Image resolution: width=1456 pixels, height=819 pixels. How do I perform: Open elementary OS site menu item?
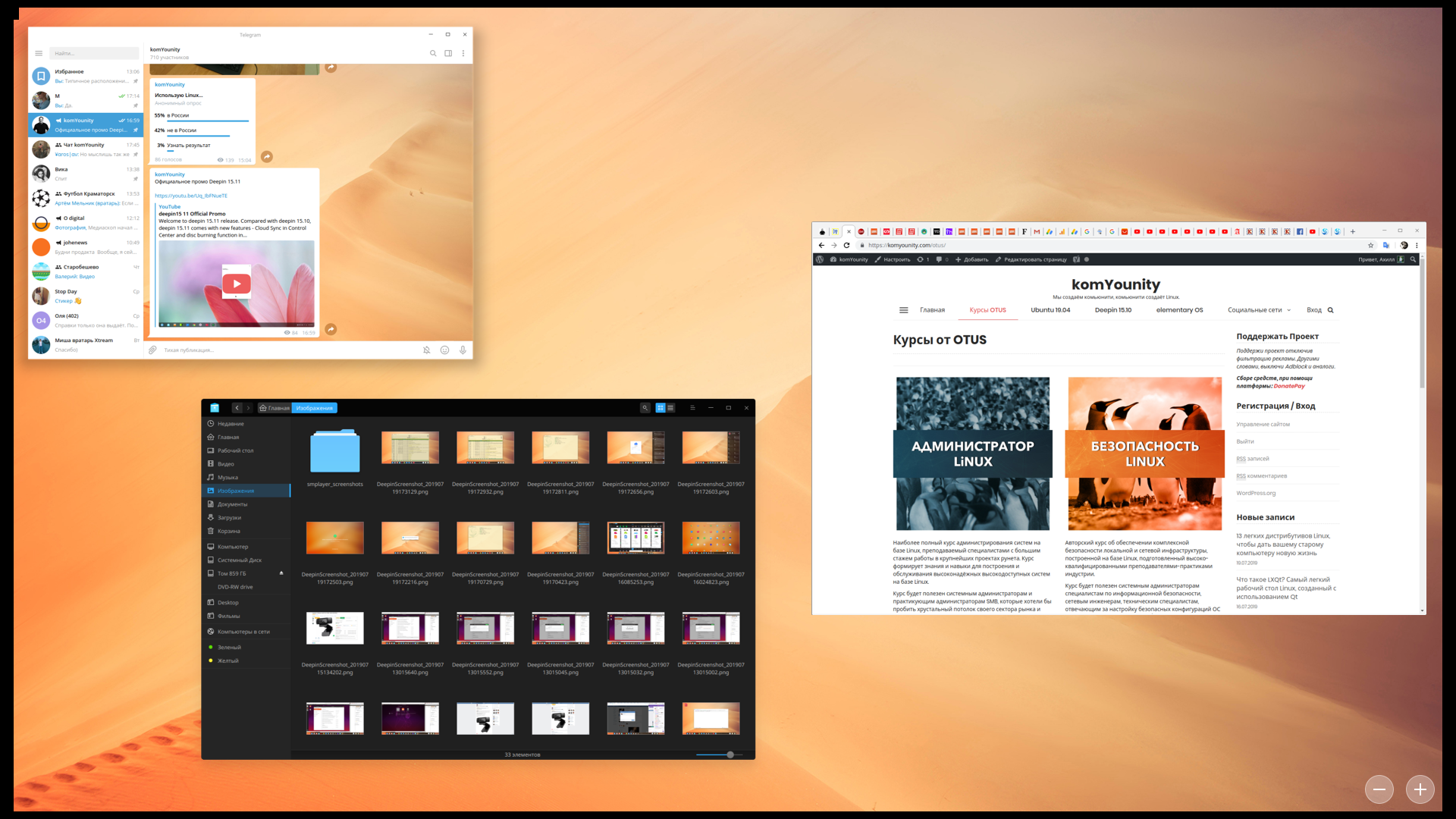click(x=1179, y=310)
